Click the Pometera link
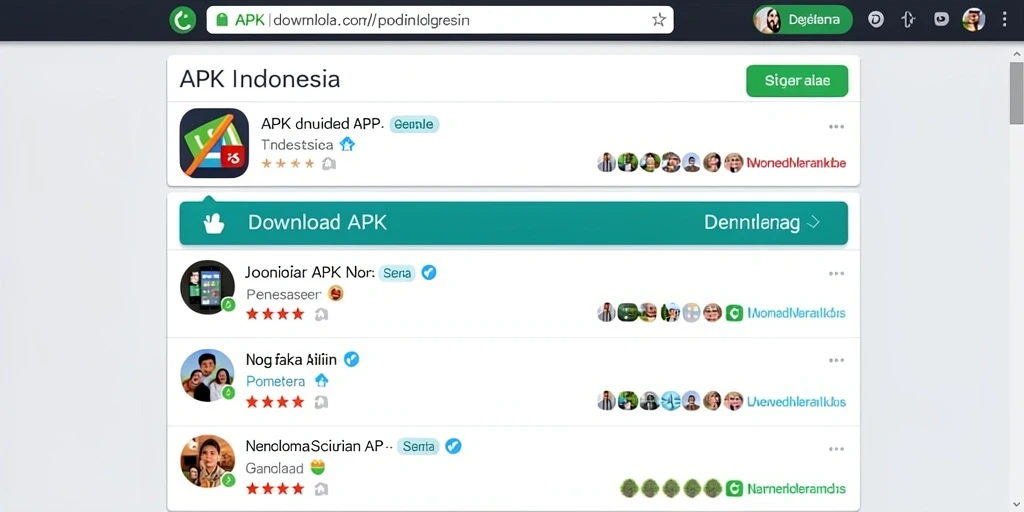 (x=276, y=381)
